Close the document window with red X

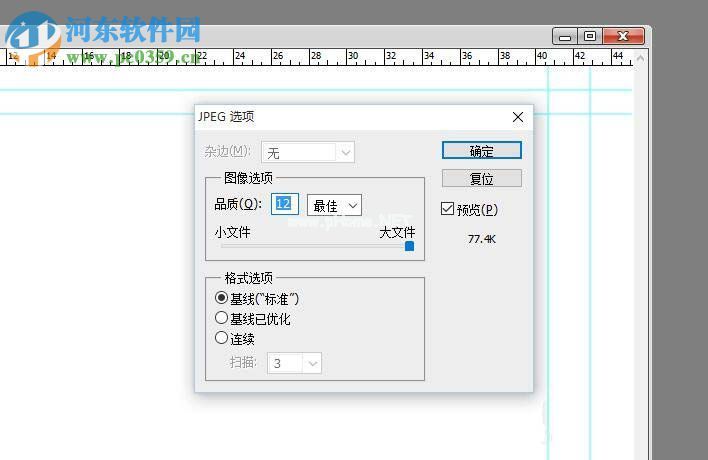pos(624,36)
